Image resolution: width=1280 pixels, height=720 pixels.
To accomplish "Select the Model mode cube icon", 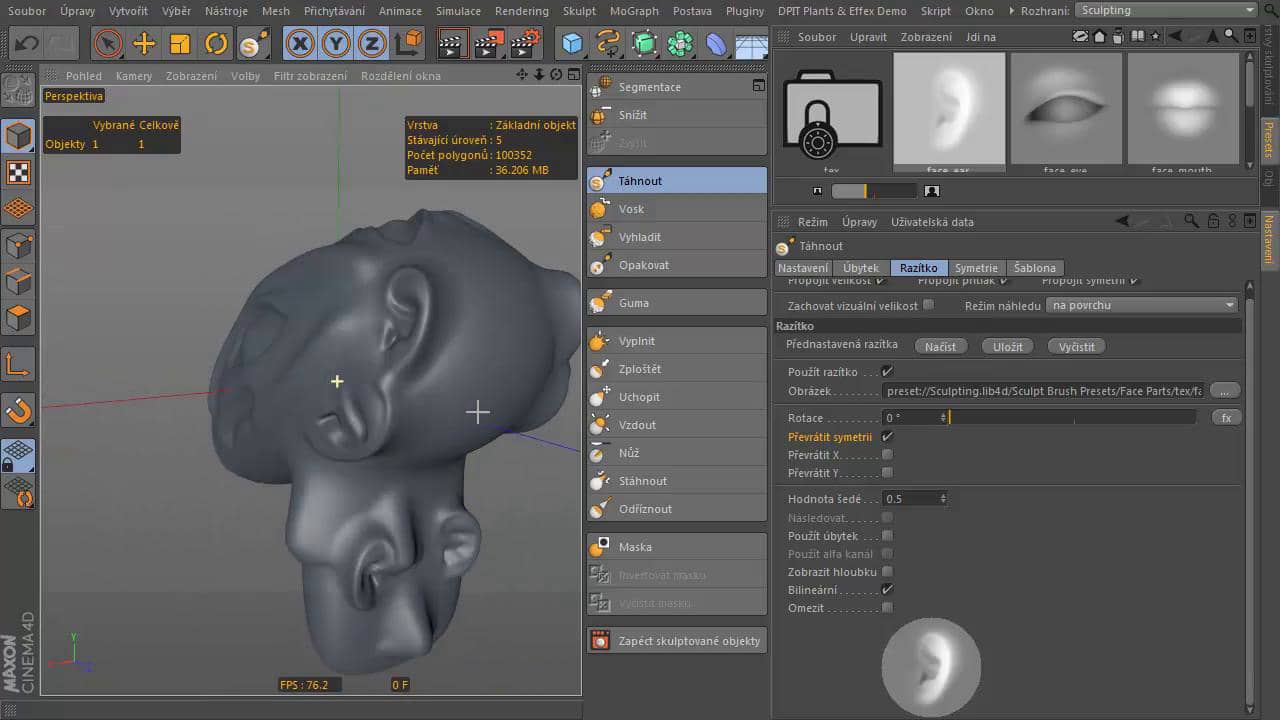I will coord(18,135).
